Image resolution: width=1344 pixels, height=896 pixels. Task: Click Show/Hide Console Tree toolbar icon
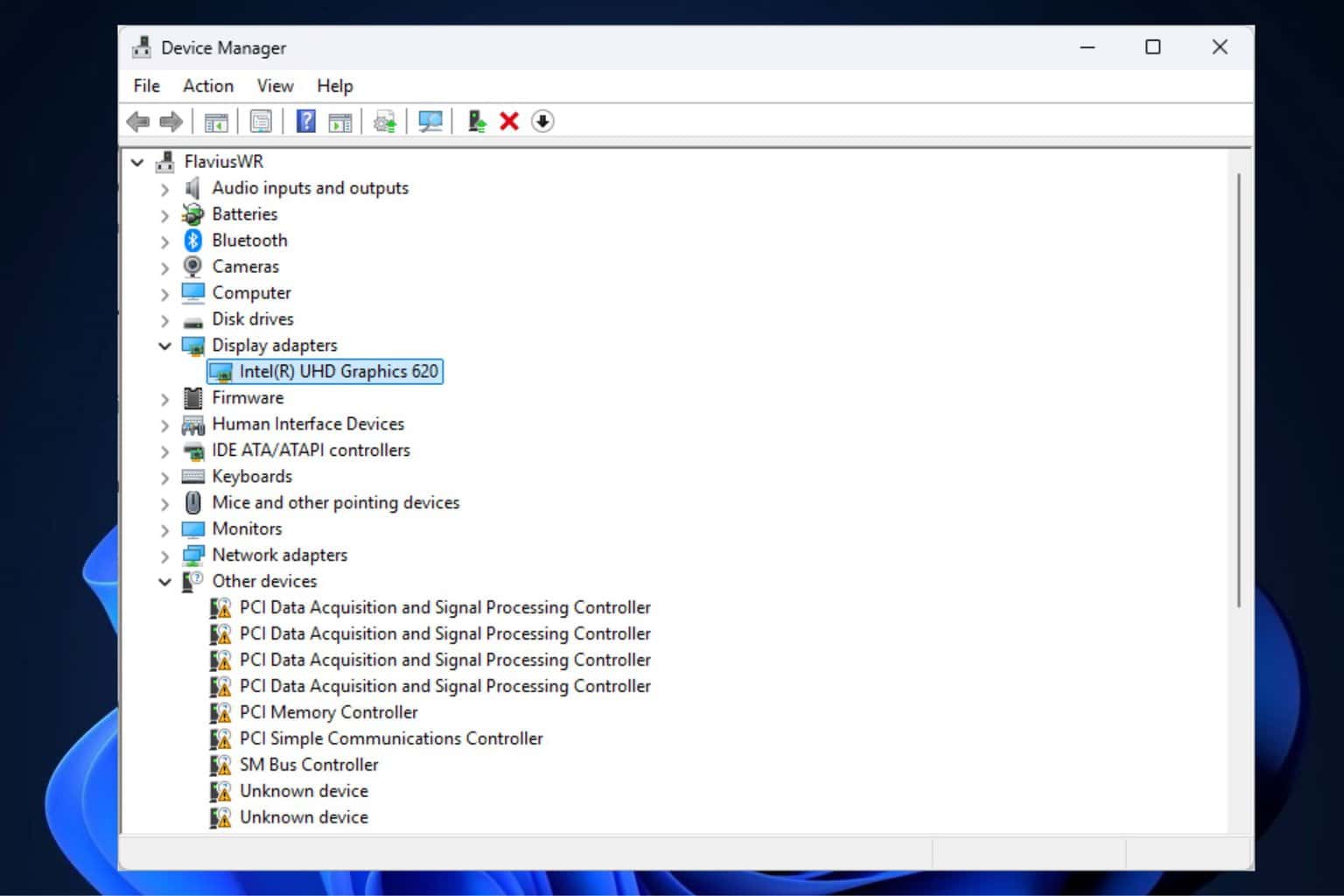(216, 122)
